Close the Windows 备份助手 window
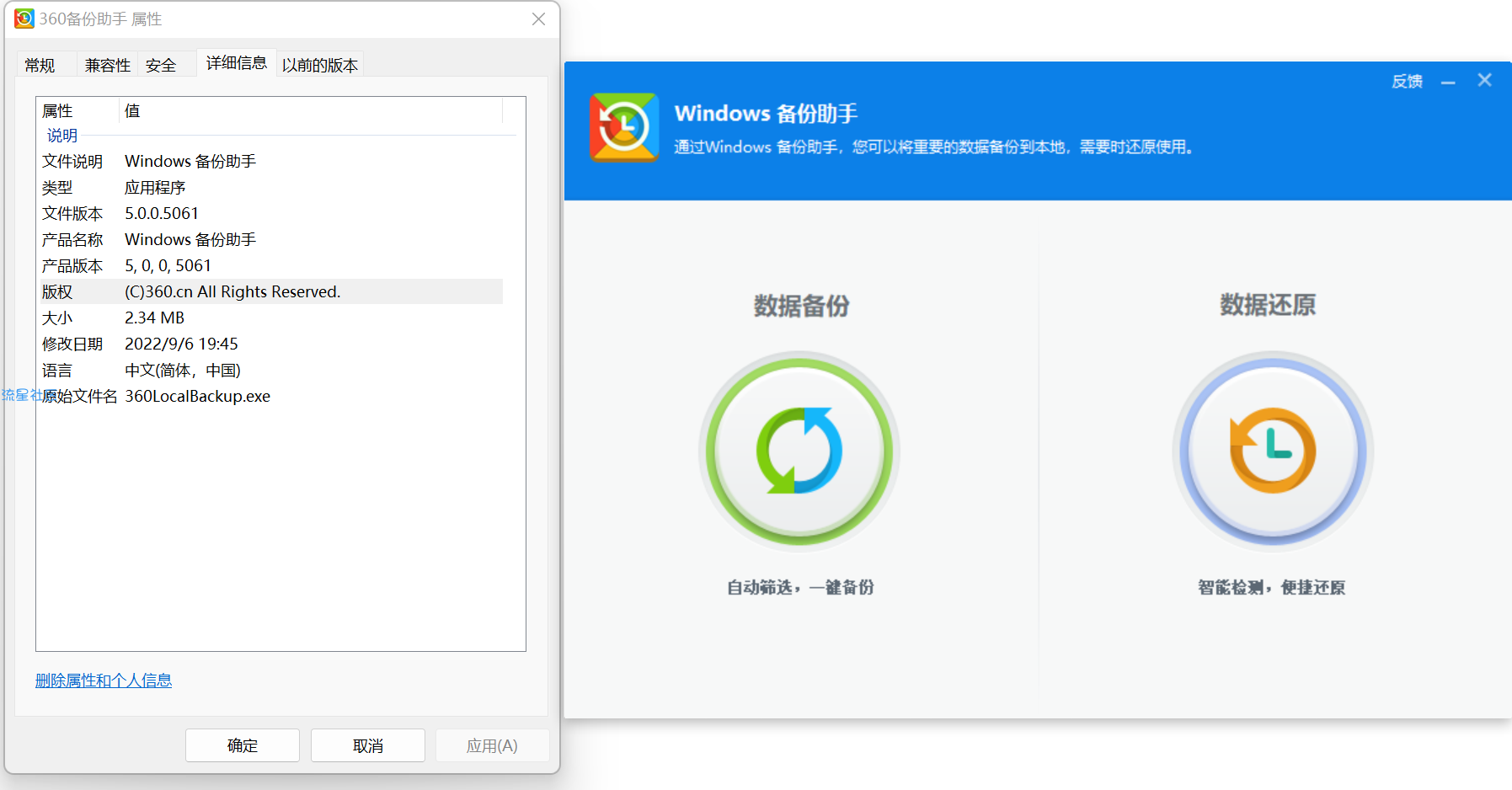This screenshot has height=790, width=1512. (1484, 80)
